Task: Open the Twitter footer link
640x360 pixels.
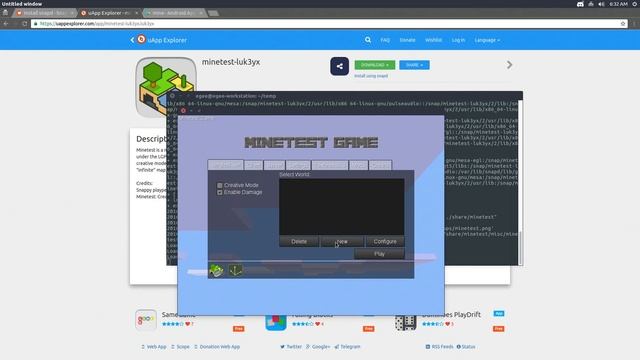Action: tap(291, 347)
